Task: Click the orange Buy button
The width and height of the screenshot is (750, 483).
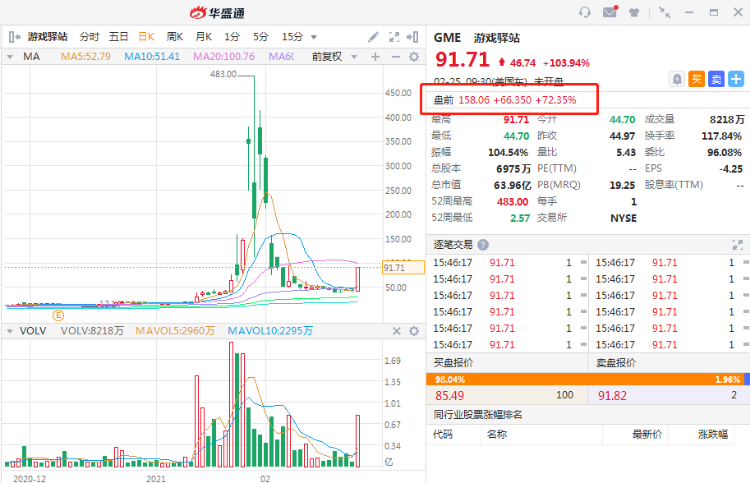Action: 696,79
